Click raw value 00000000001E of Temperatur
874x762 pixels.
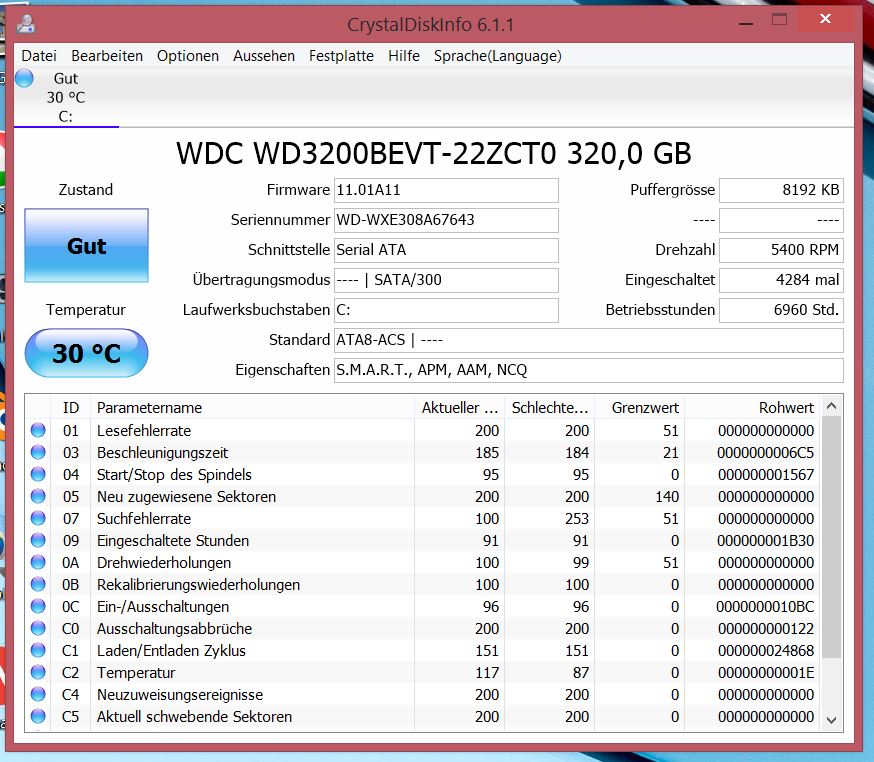tap(765, 673)
